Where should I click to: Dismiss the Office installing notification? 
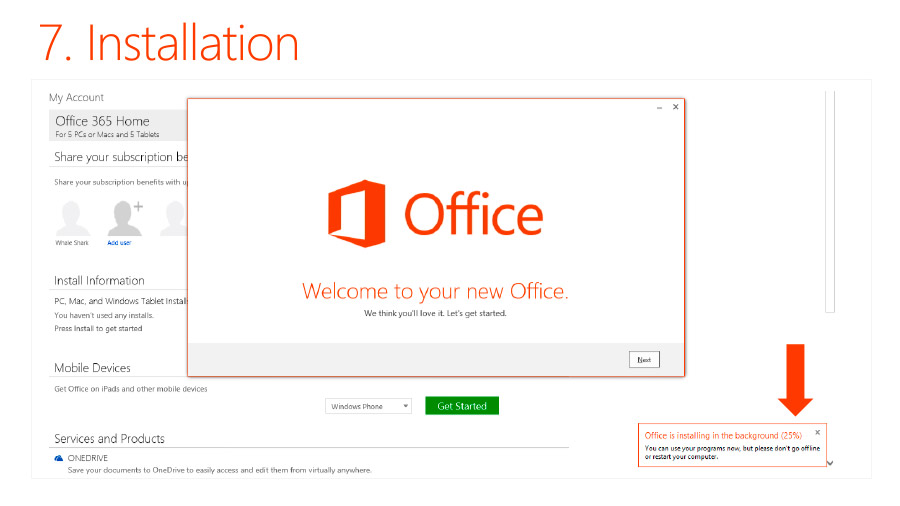[x=817, y=433]
